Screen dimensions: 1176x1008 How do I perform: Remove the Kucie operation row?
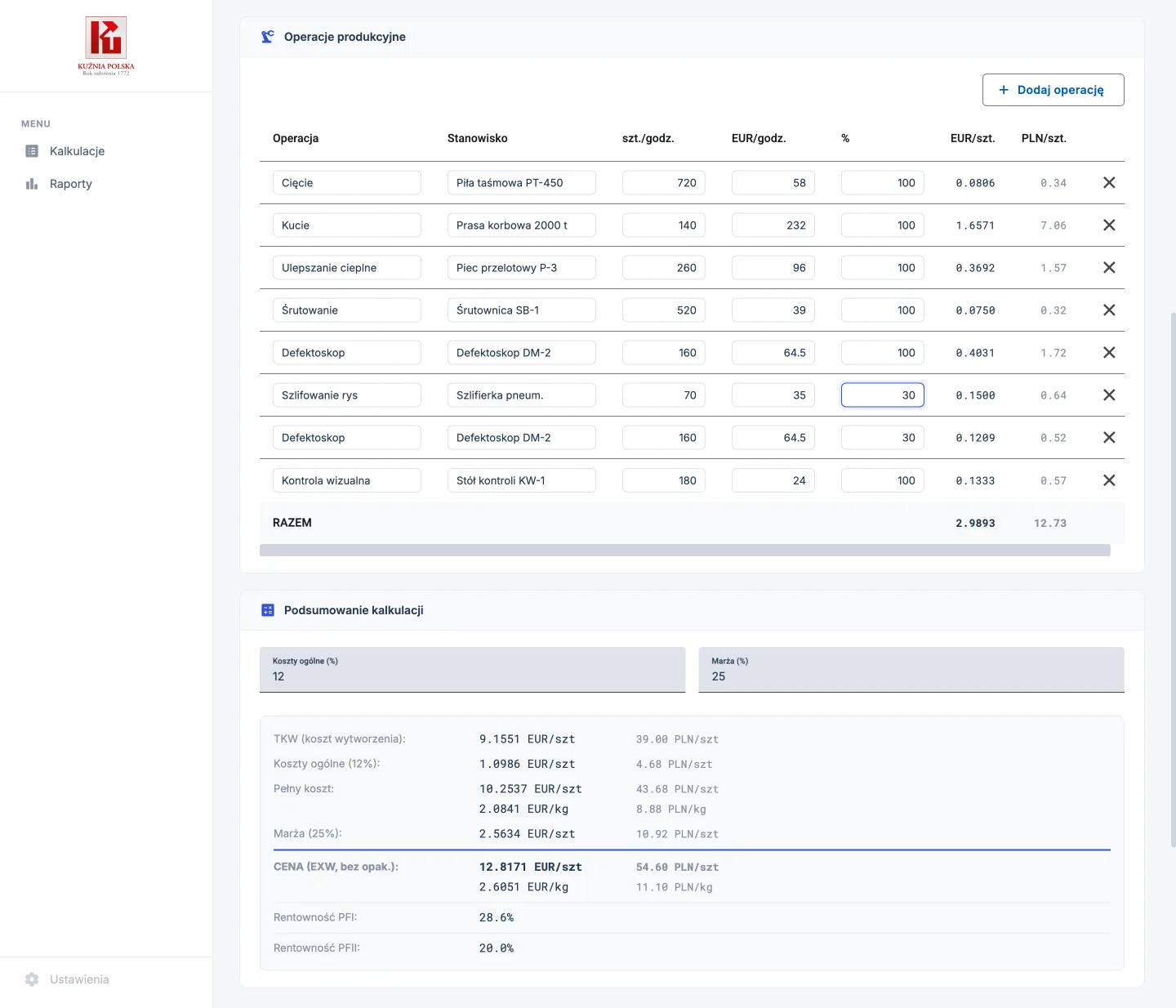point(1109,225)
